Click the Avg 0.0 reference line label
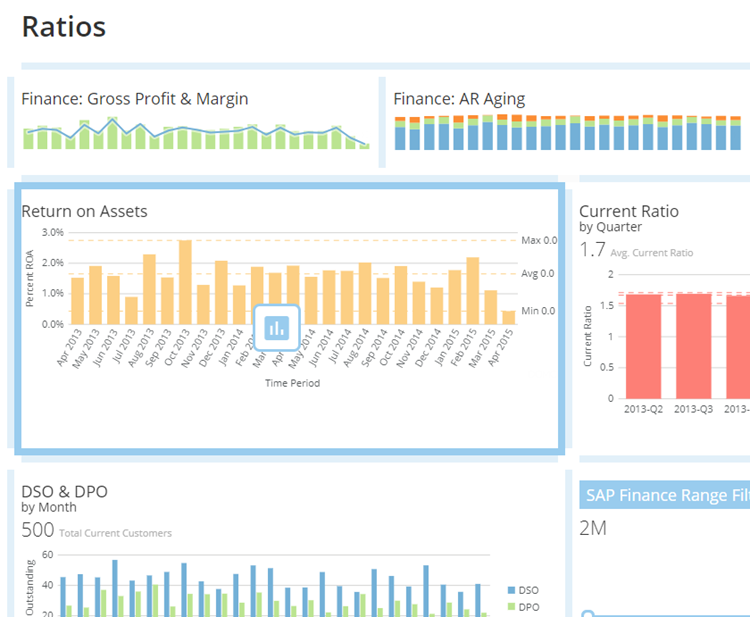The image size is (750, 617). [538, 274]
